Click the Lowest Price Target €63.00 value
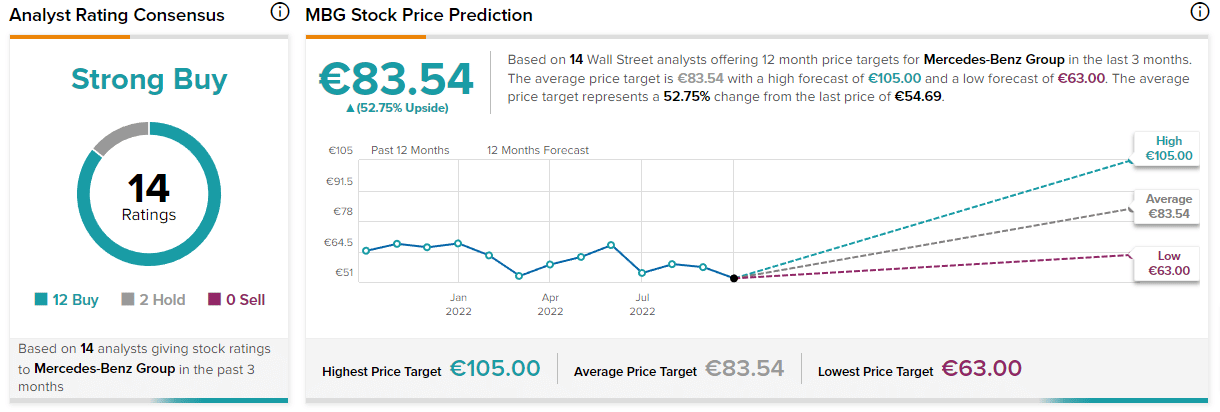 click(981, 369)
